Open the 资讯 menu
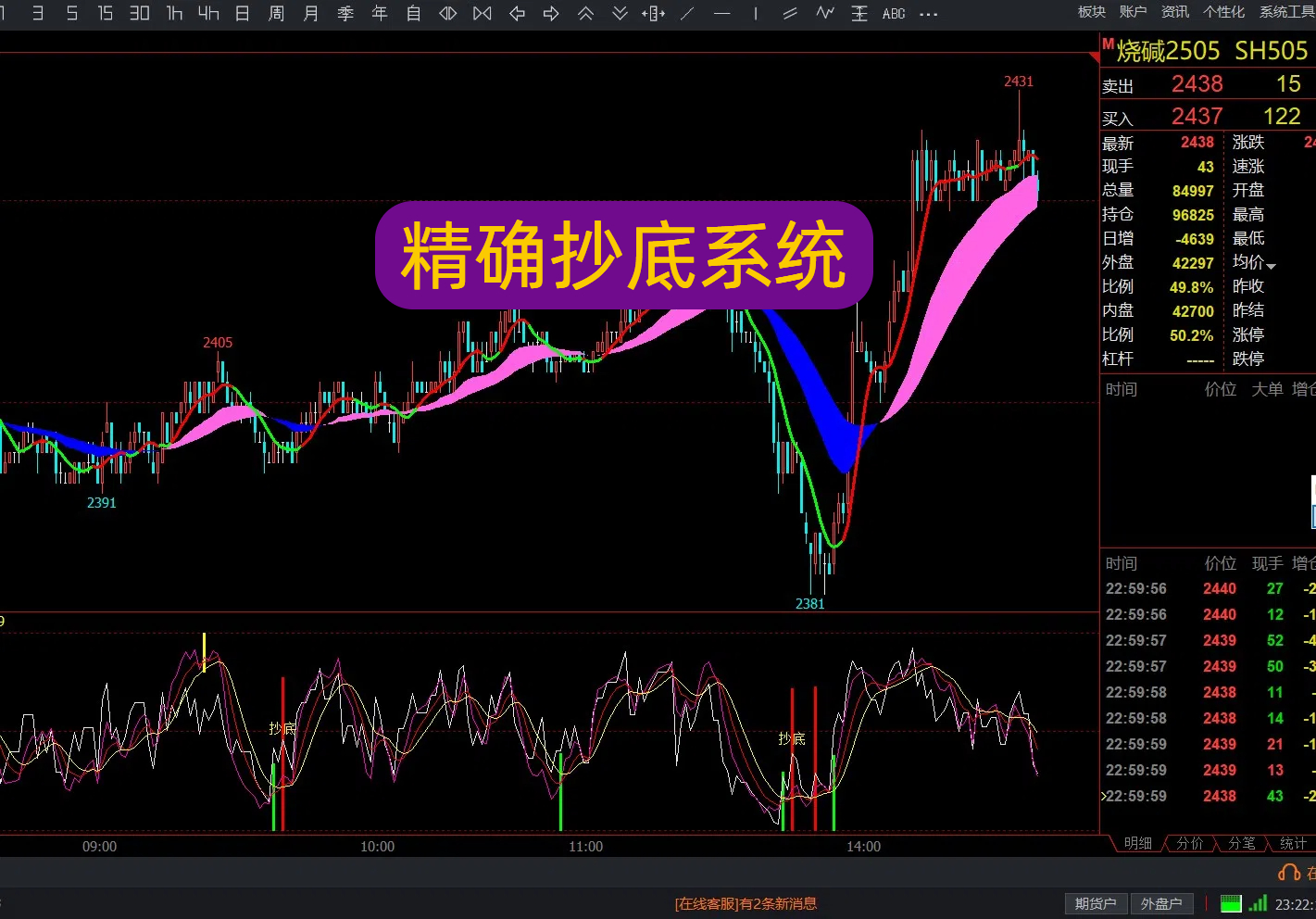 pos(1175,12)
